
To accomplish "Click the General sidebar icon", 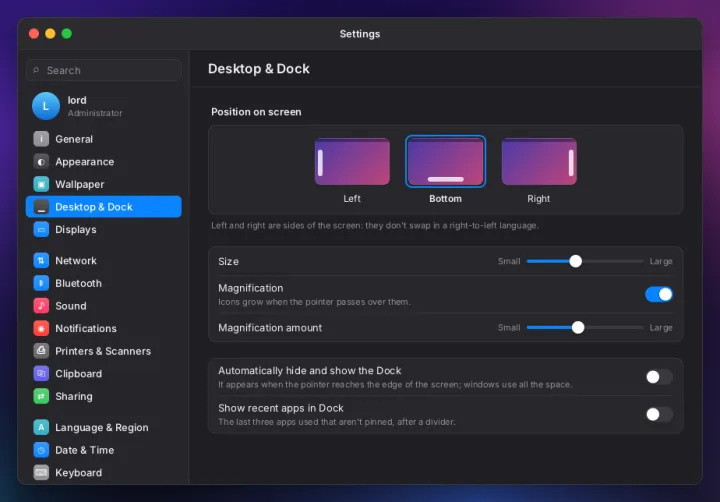I will pos(41,139).
